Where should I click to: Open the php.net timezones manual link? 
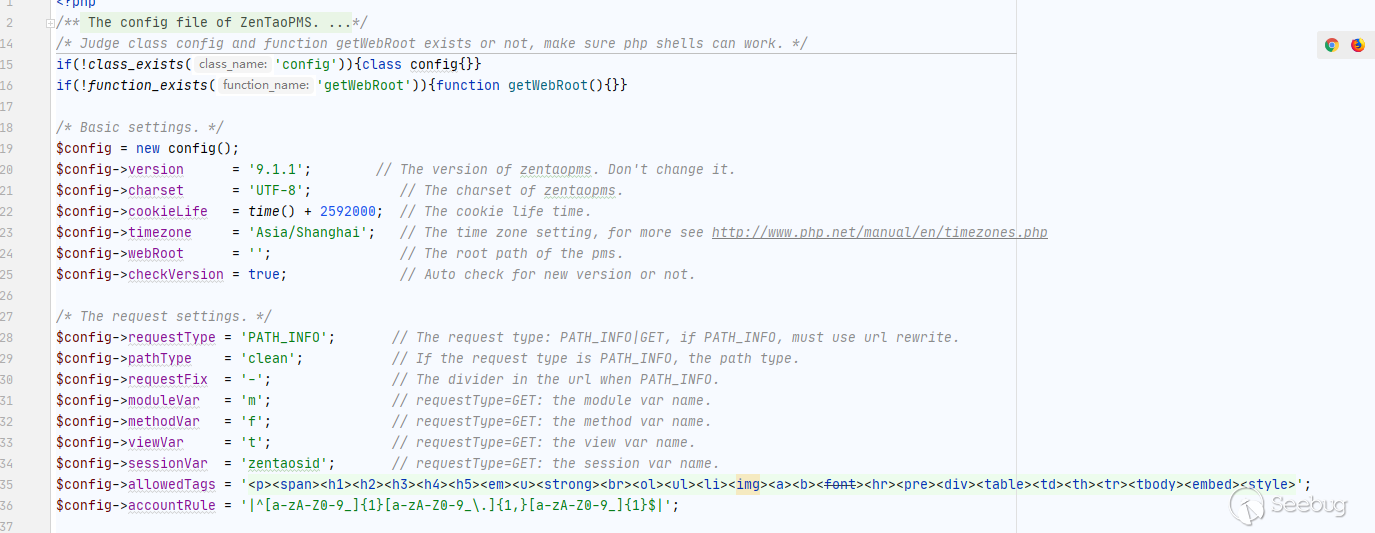click(879, 233)
